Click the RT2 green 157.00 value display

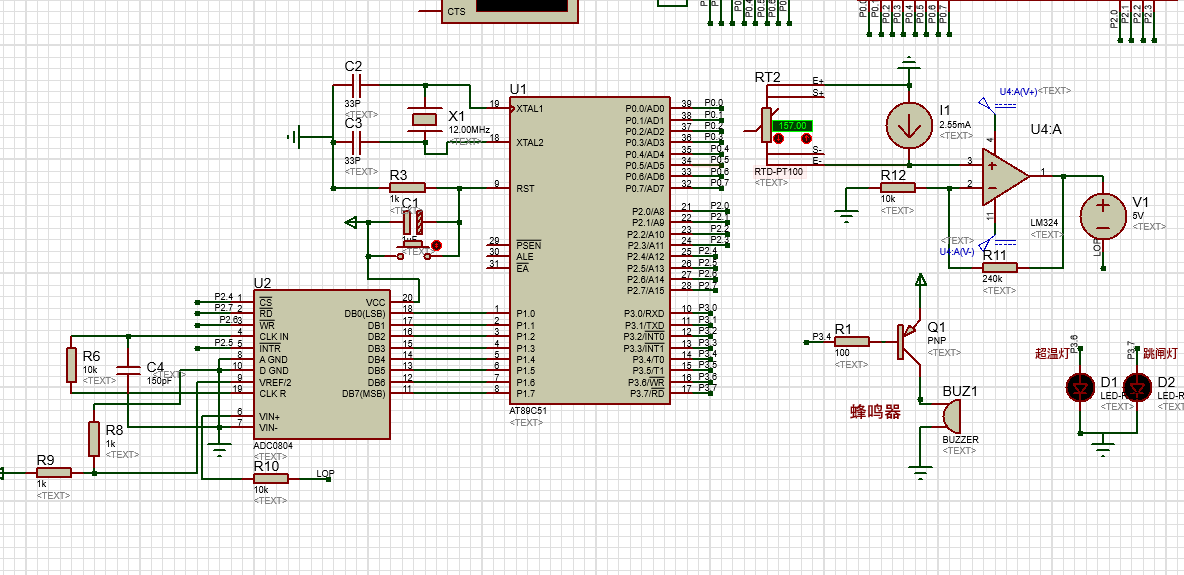[794, 126]
